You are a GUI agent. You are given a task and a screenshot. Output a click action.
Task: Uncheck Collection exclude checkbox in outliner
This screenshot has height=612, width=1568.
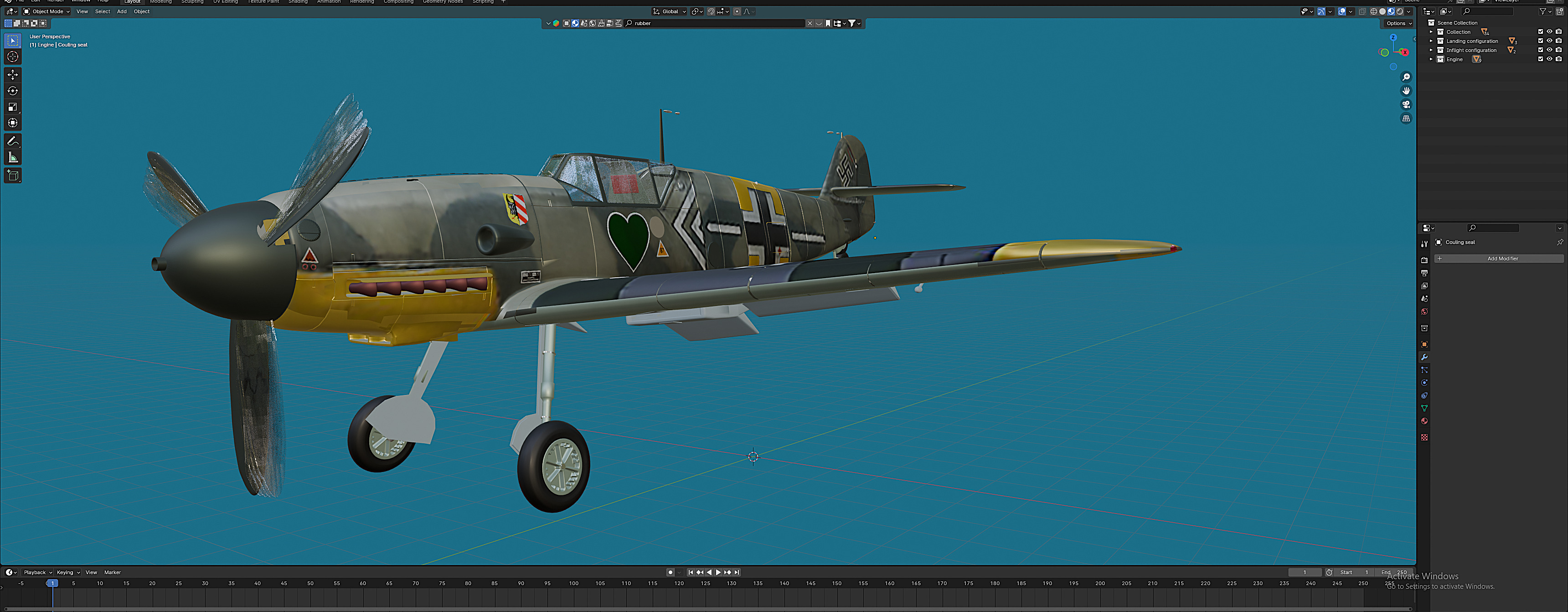[1541, 31]
